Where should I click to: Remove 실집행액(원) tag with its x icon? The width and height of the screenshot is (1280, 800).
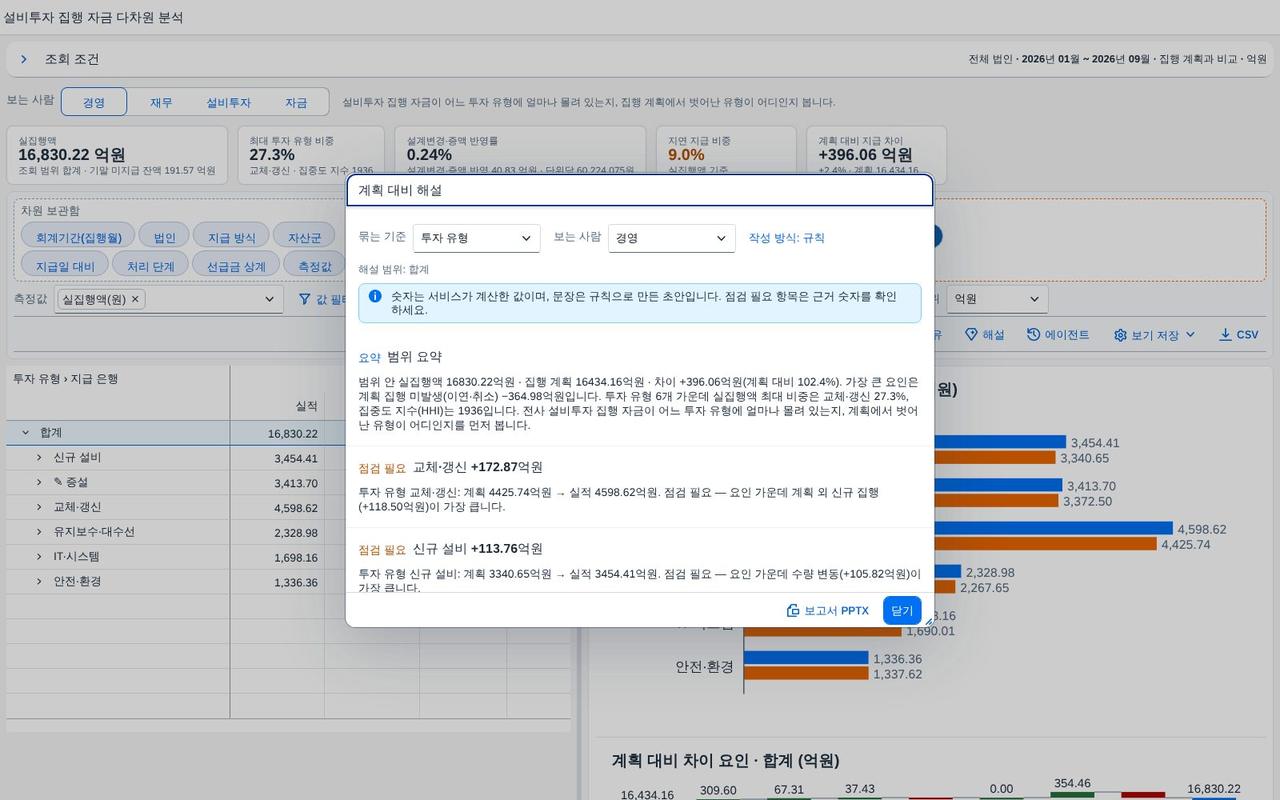coord(135,298)
